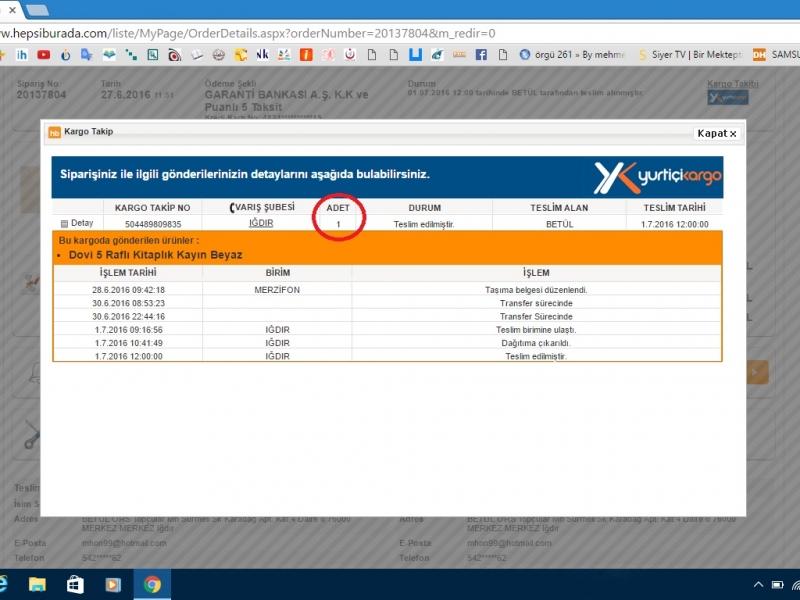Open the YouTube bookmark icon
This screenshot has width=800, height=600.
(44, 55)
